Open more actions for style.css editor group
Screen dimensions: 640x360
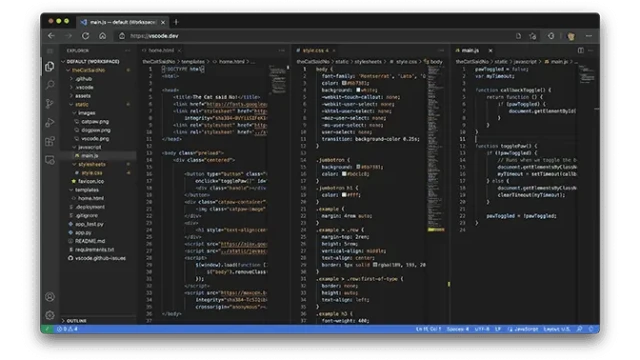tap(441, 51)
